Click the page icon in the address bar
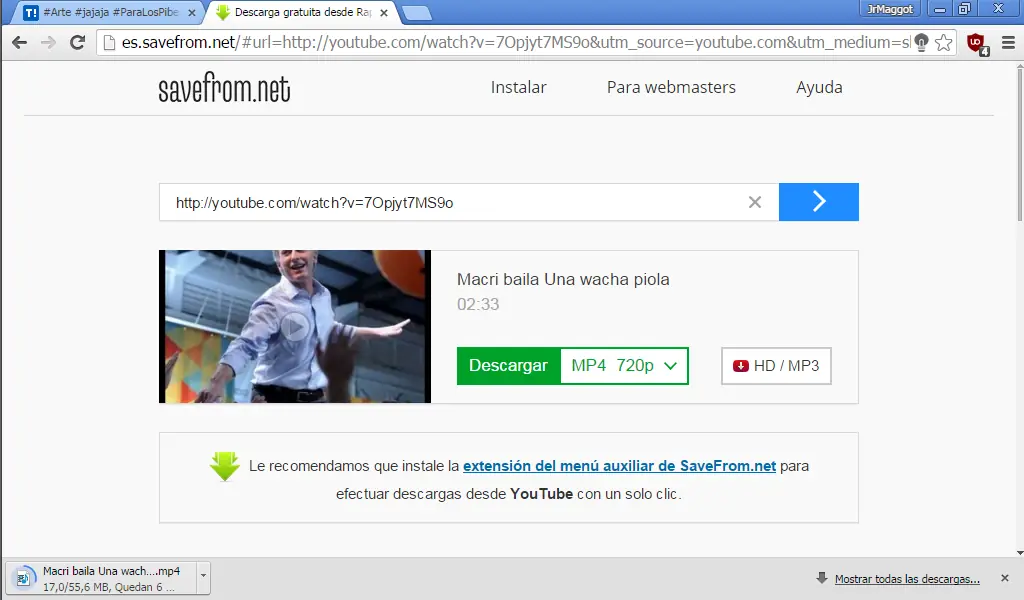 coord(110,42)
